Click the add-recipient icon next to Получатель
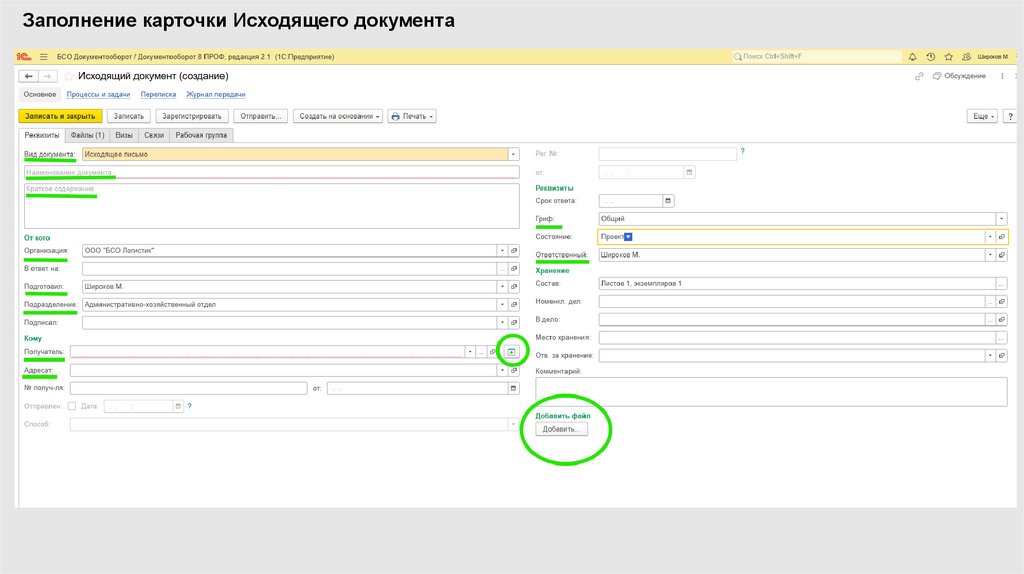Screen dimensions: 1024x574 pyautogui.click(x=511, y=352)
